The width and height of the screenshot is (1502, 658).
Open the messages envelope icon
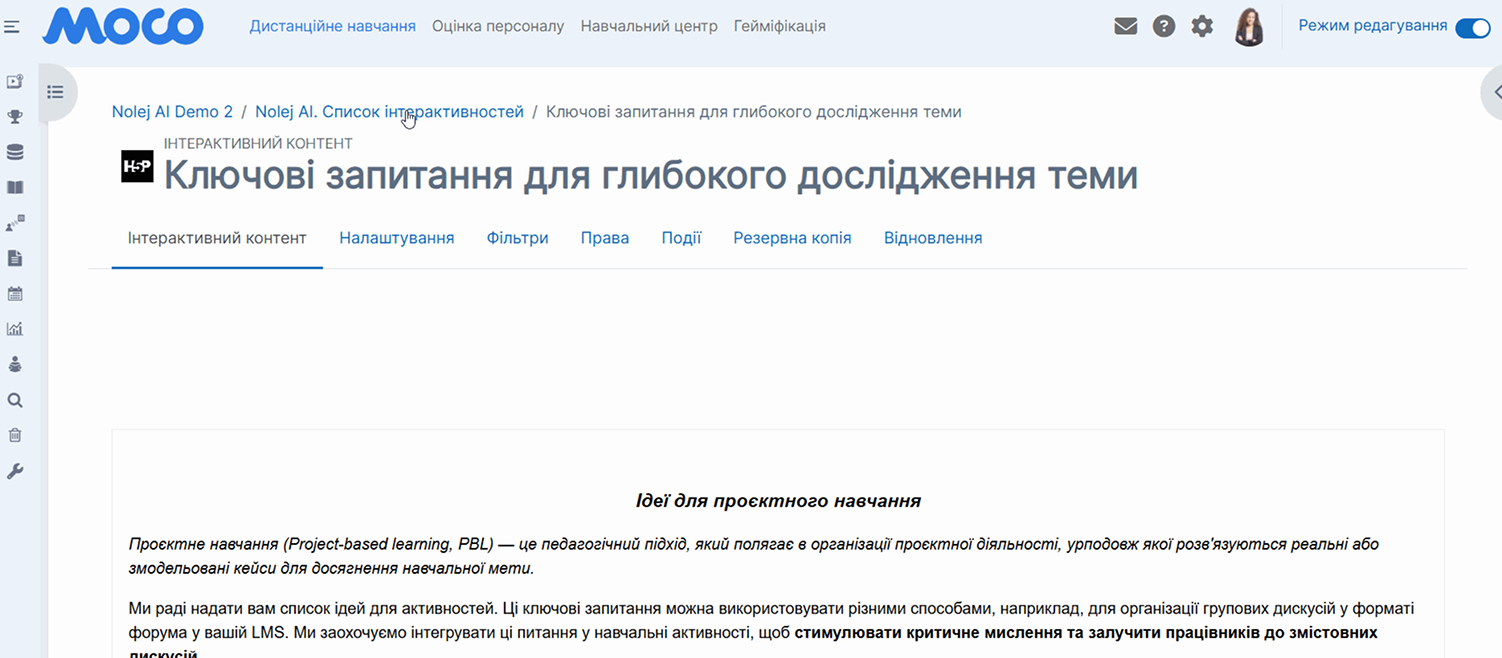point(1125,27)
